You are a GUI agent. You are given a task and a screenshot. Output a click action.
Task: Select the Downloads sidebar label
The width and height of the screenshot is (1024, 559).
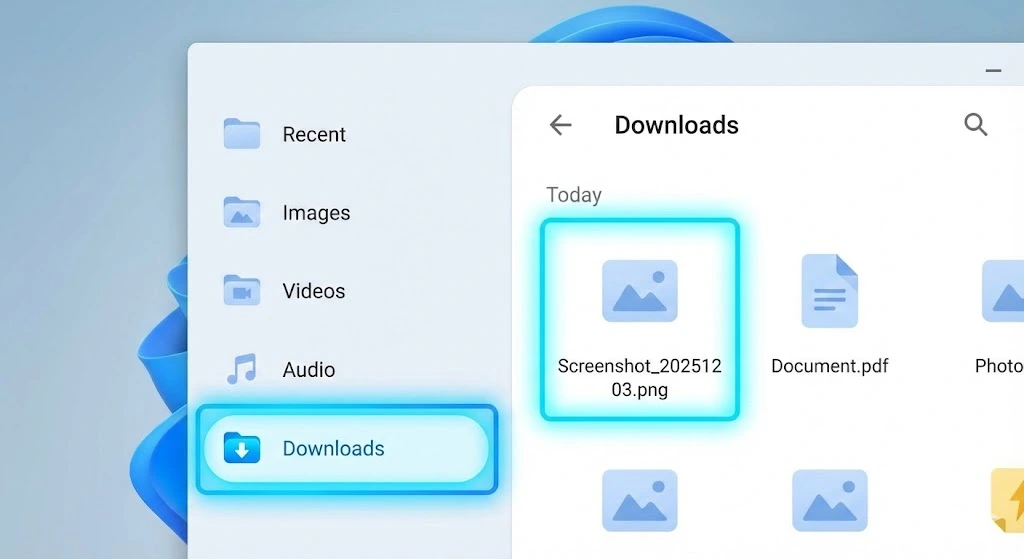tap(333, 449)
